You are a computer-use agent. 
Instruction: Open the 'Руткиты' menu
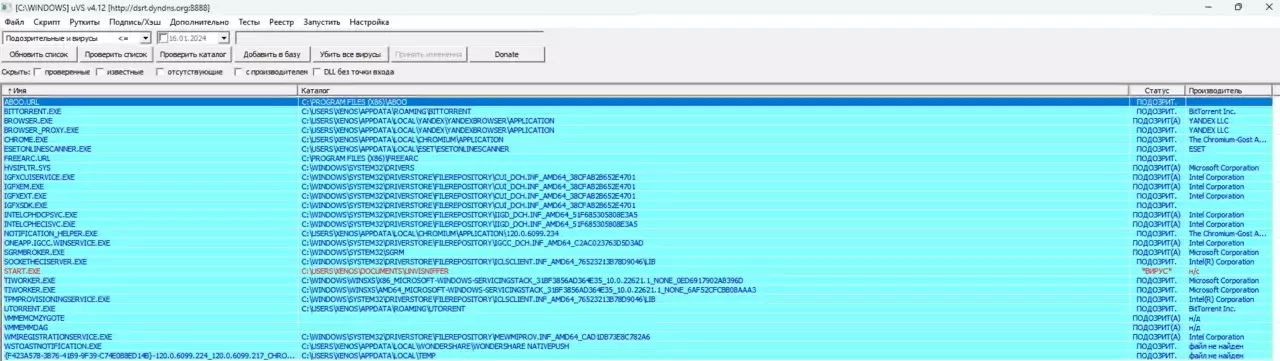click(x=85, y=21)
